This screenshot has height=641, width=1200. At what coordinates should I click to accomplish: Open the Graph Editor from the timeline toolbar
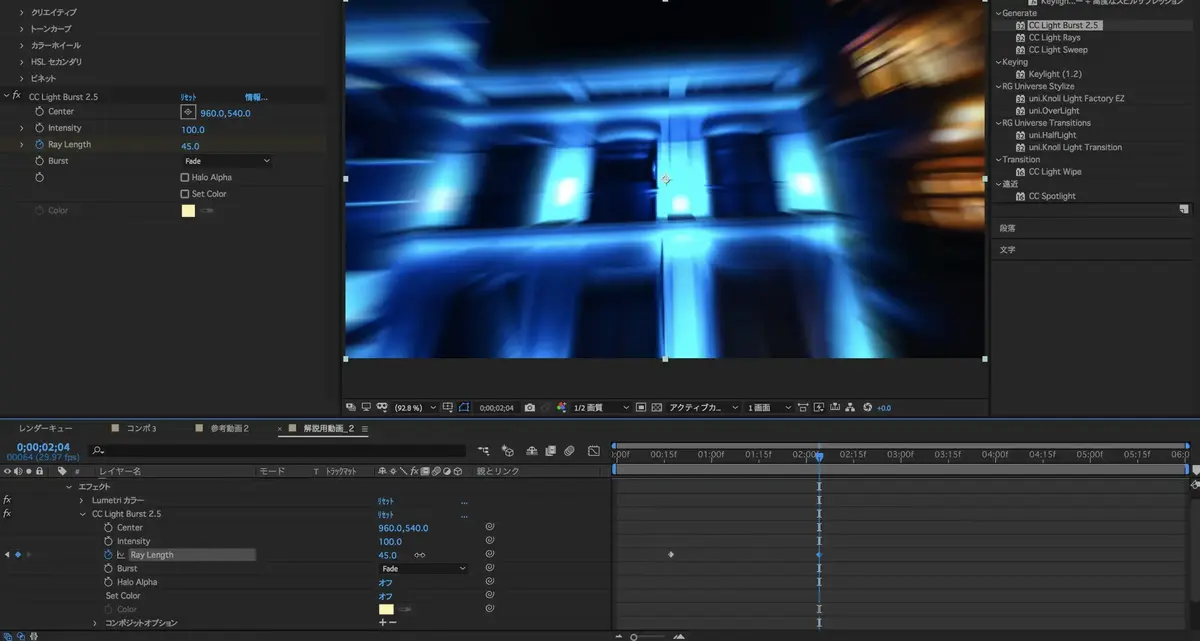(x=594, y=451)
